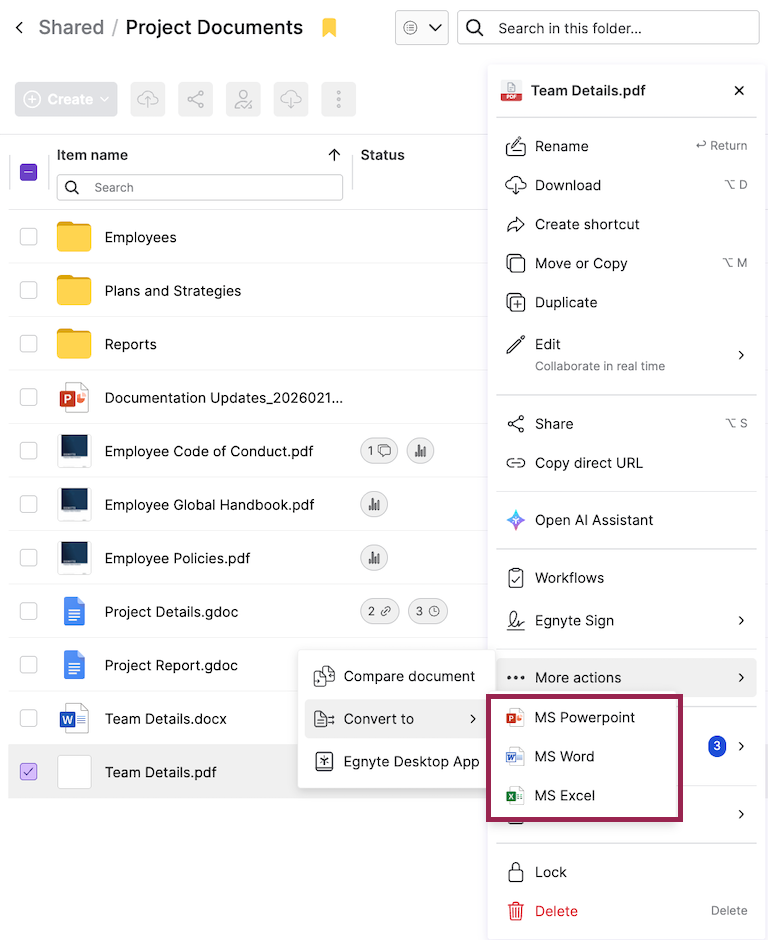Click the share icon in the toolbar
768x940 pixels.
pos(195,99)
